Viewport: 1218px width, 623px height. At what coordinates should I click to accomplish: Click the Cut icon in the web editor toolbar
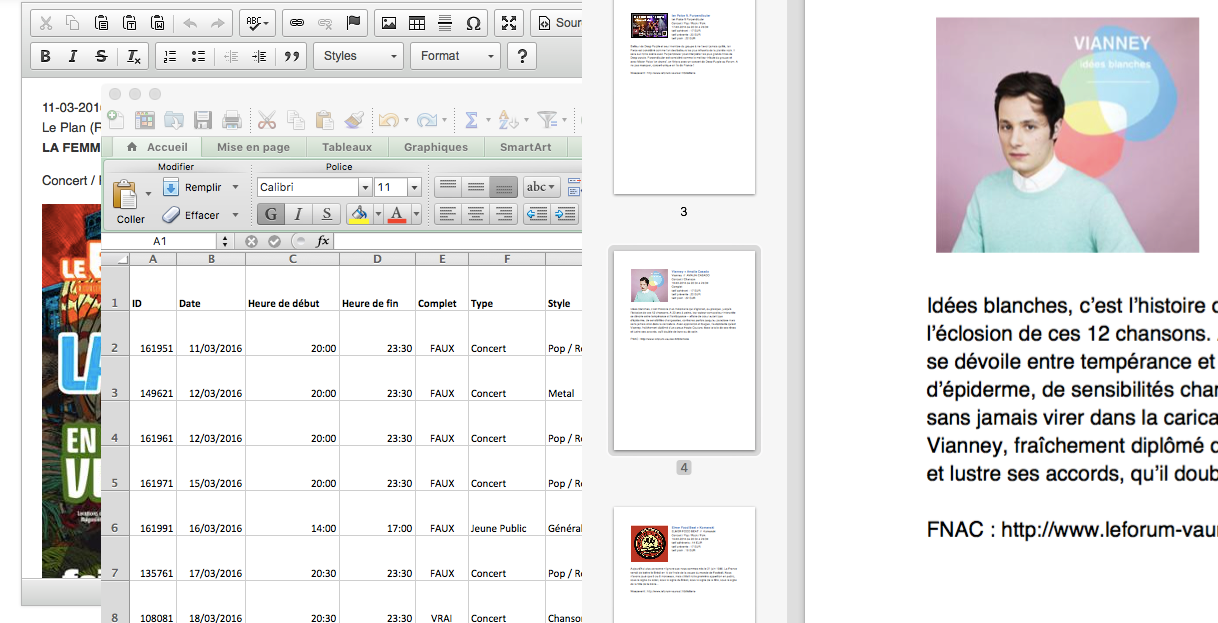coord(46,22)
